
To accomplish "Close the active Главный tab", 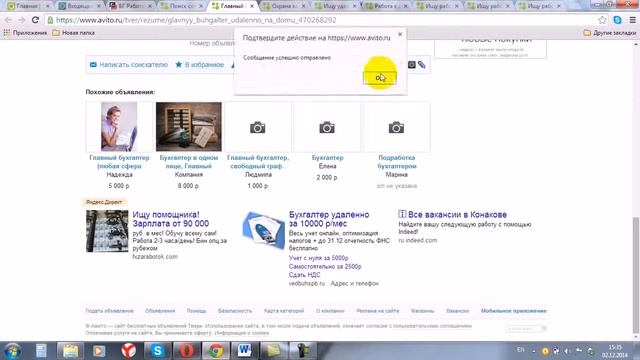I will [x=252, y=6].
